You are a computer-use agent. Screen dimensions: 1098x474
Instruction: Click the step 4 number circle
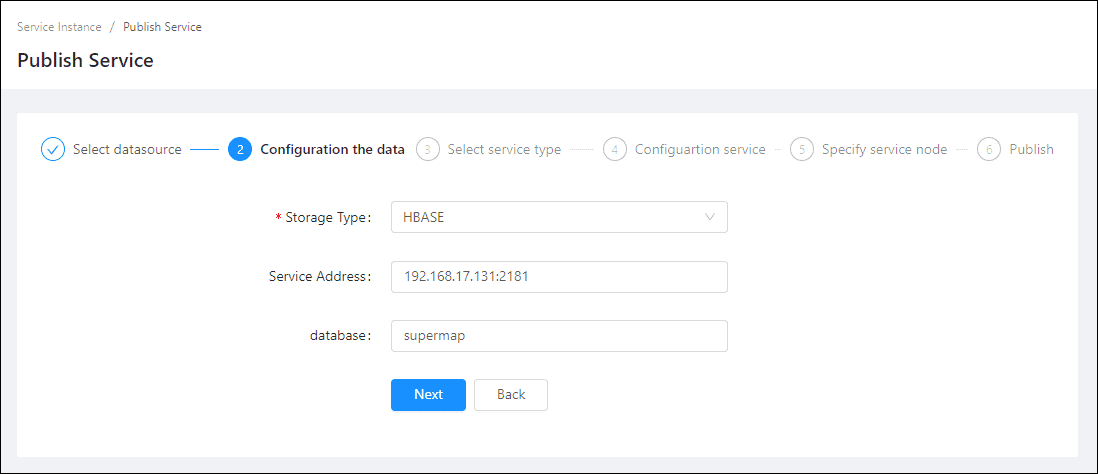(615, 149)
